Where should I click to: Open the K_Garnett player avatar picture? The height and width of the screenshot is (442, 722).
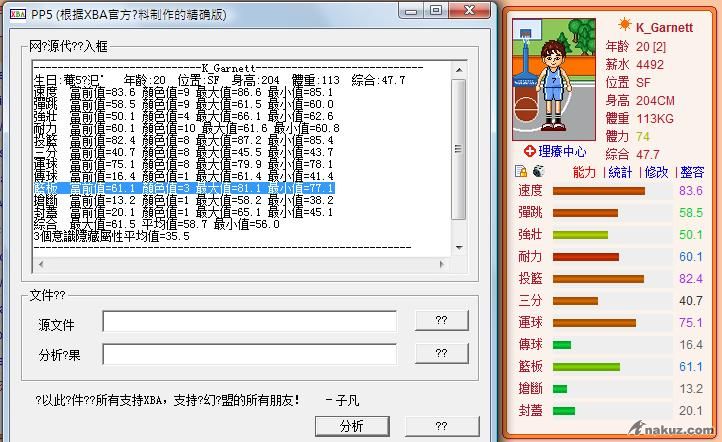[x=554, y=80]
